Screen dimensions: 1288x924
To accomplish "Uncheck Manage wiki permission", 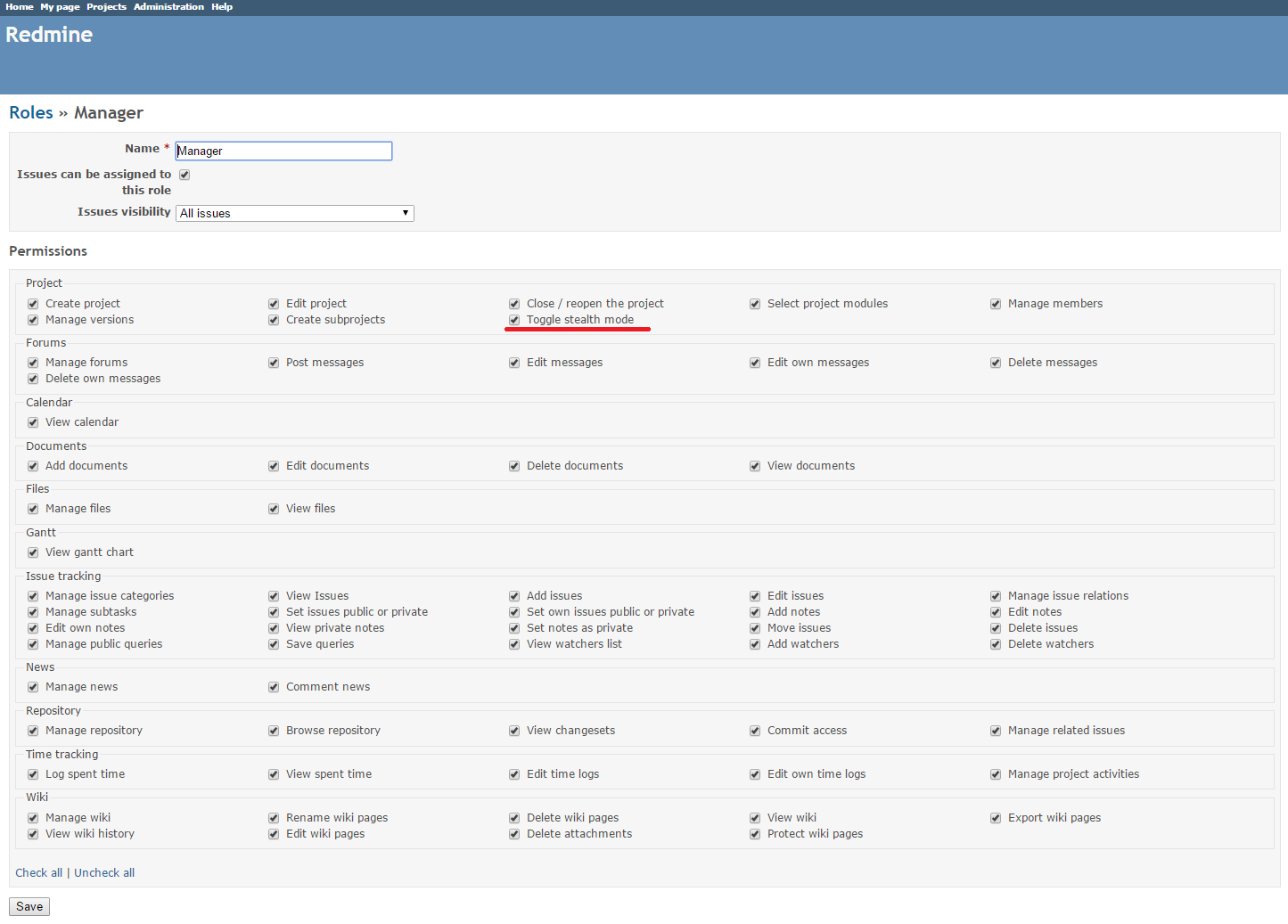I will click(33, 818).
